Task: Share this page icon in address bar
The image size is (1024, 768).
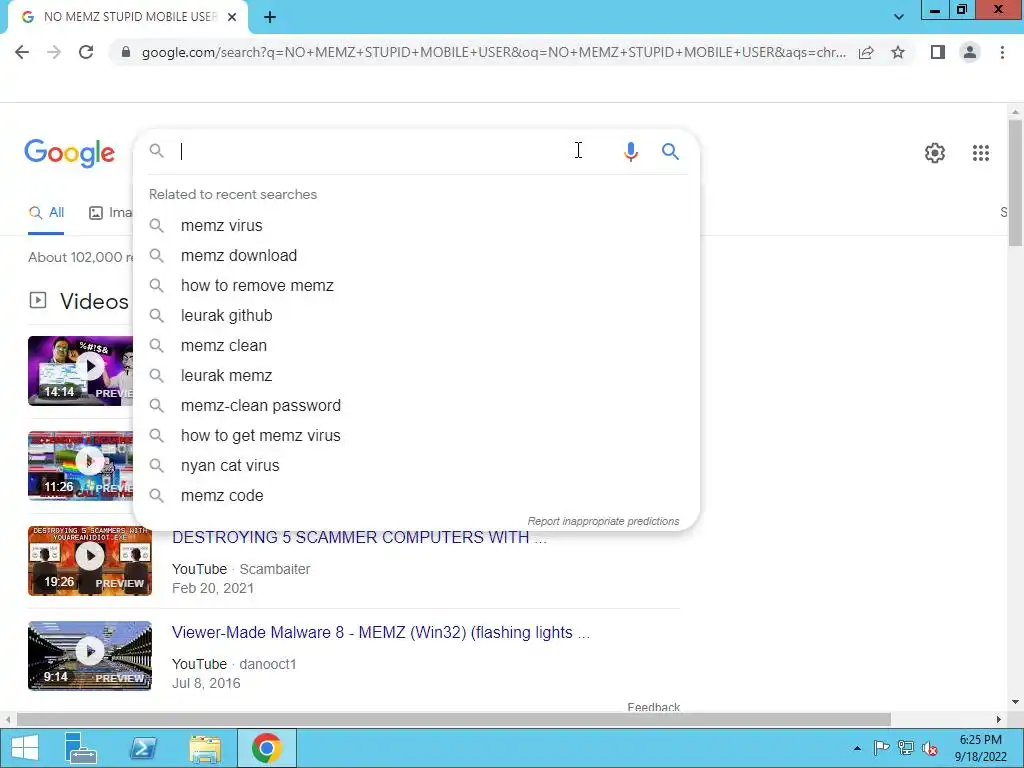Action: click(x=866, y=52)
